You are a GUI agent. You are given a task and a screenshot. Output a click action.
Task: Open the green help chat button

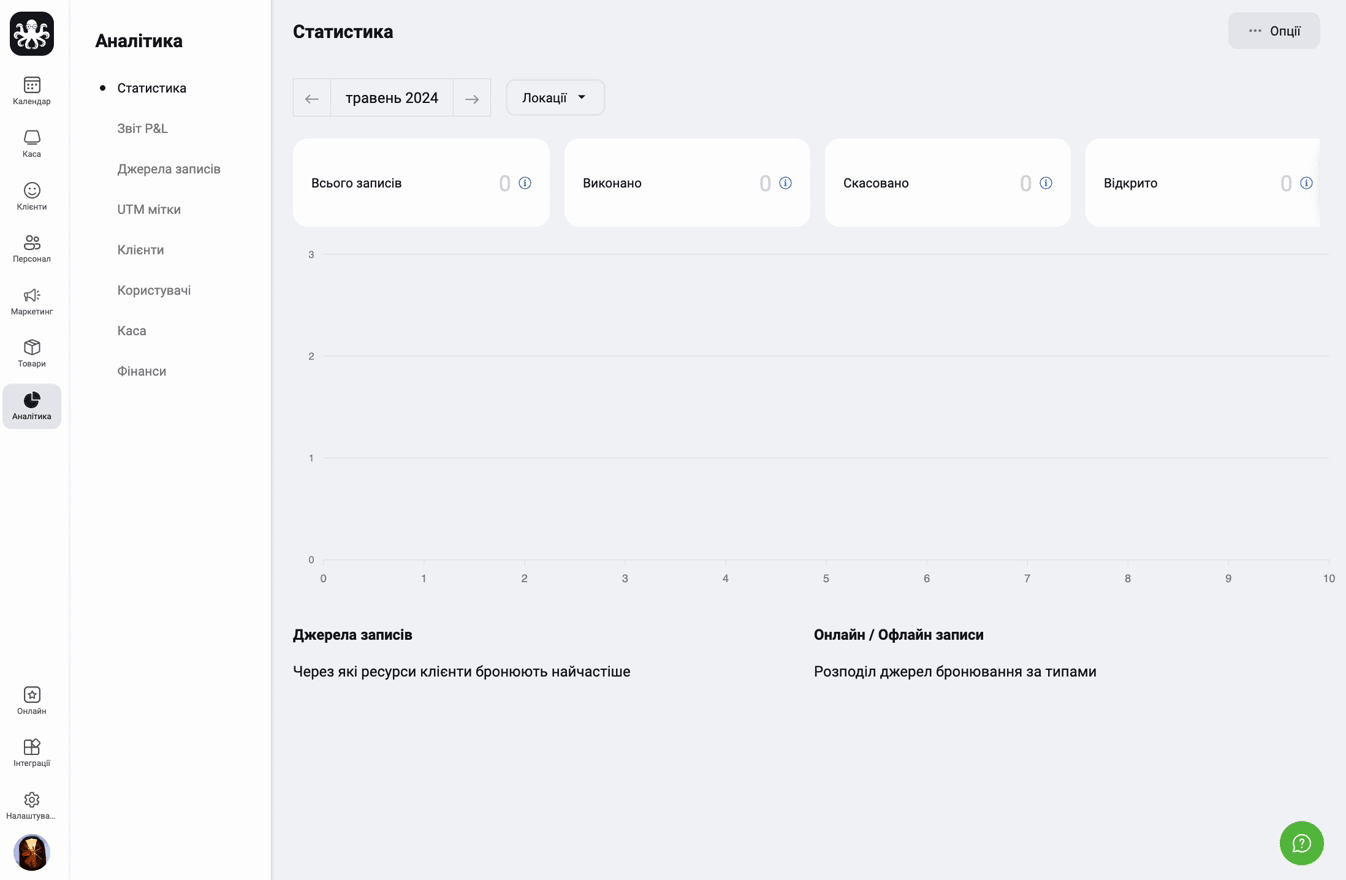point(1301,843)
